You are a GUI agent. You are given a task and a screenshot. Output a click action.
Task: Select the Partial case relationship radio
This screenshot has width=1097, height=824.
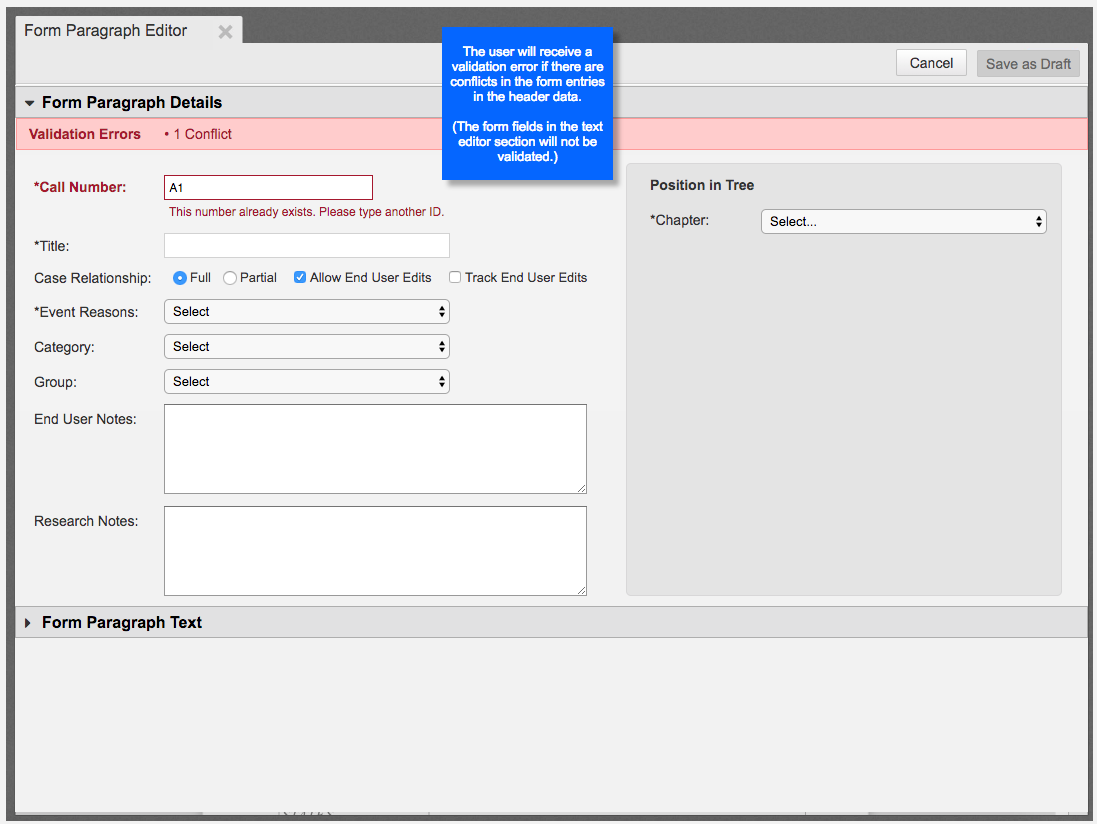click(x=229, y=278)
